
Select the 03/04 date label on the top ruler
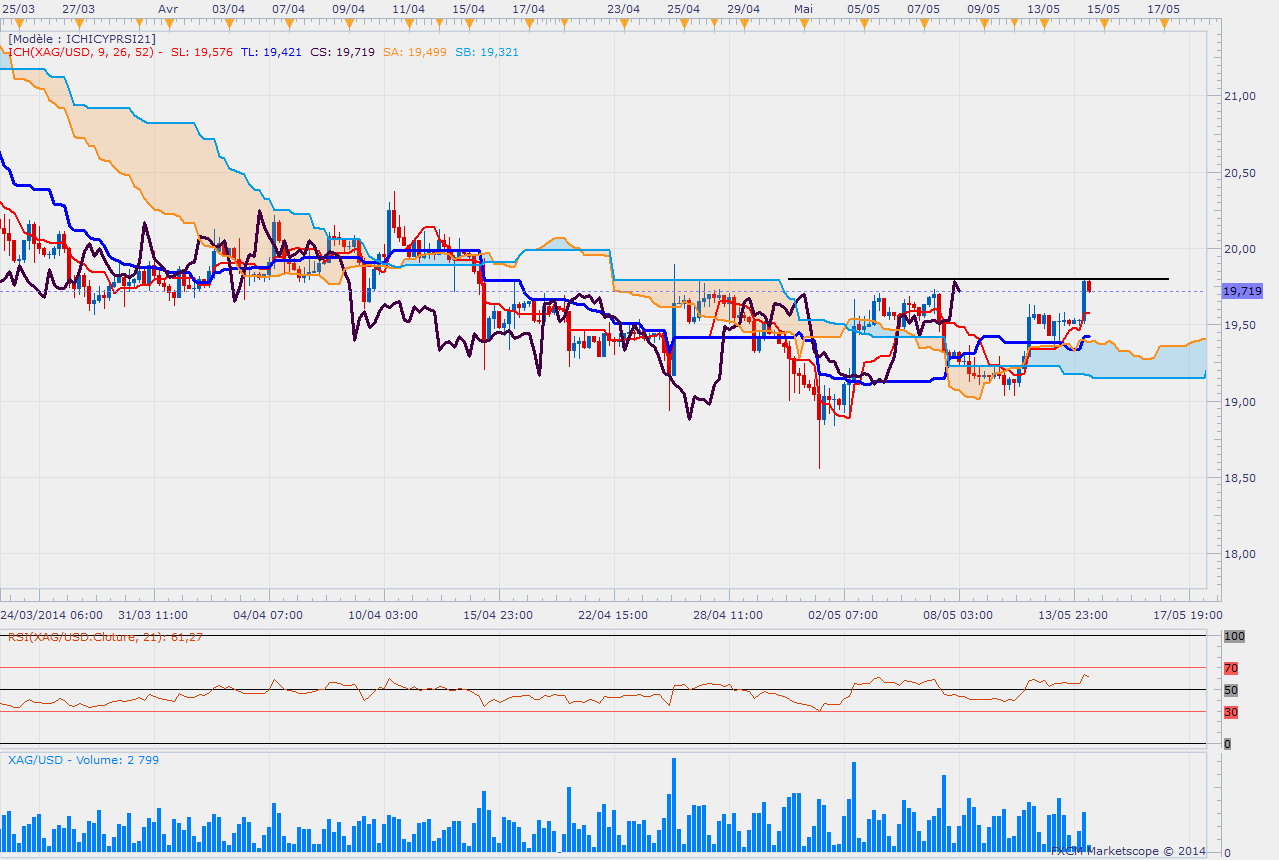(229, 8)
